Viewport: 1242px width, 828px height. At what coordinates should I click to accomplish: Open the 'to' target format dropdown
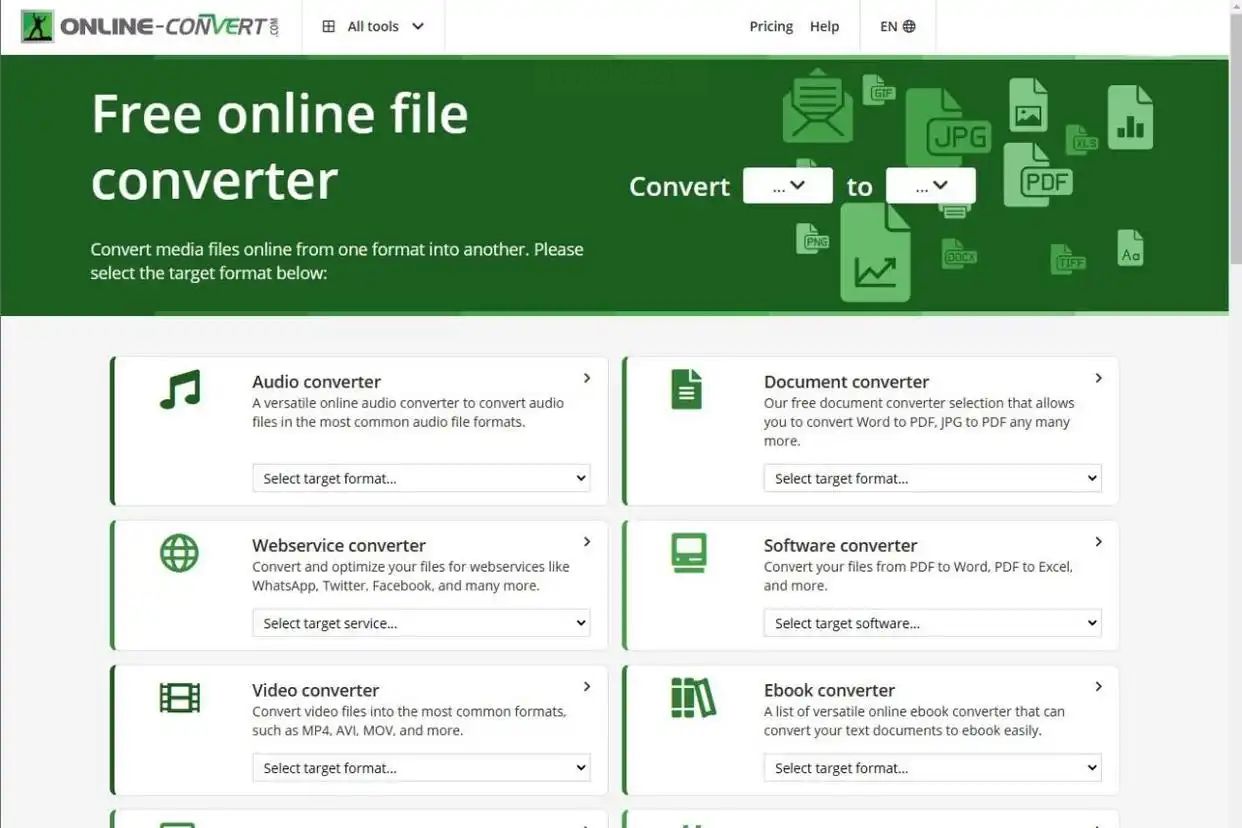[931, 186]
